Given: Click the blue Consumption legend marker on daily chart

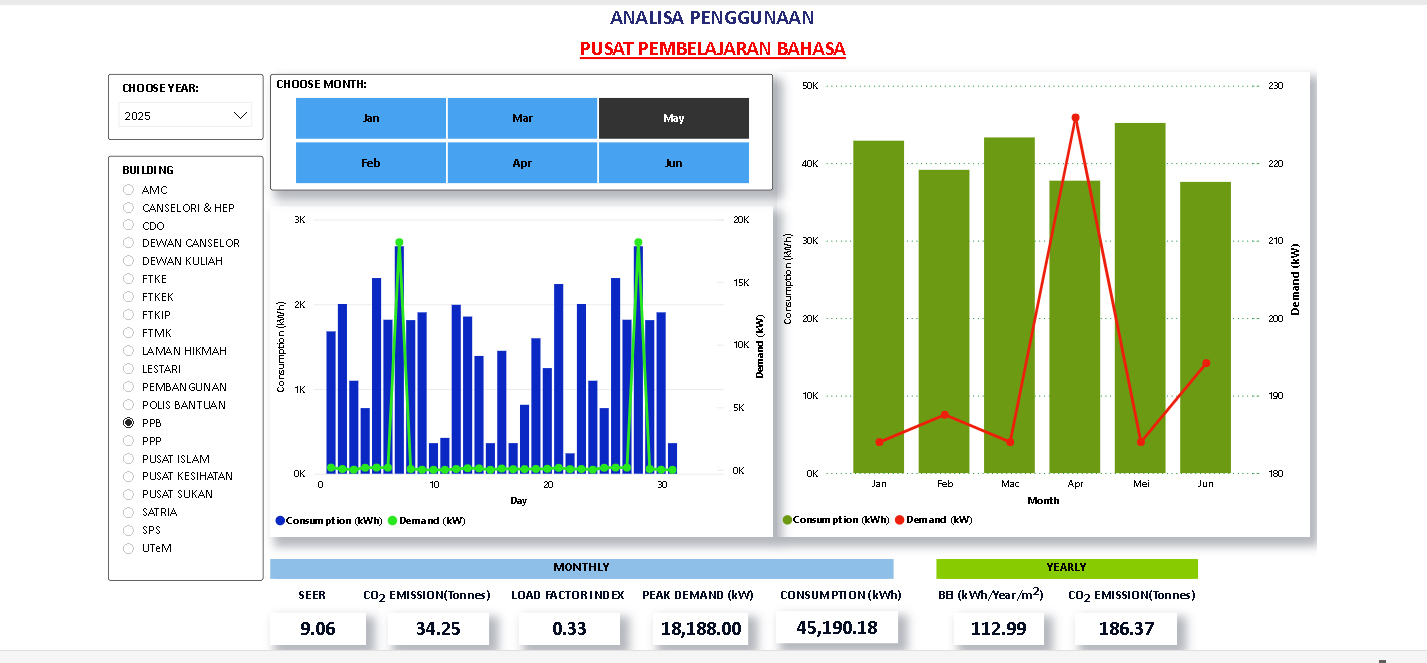Looking at the screenshot, I should pyautogui.click(x=280, y=520).
